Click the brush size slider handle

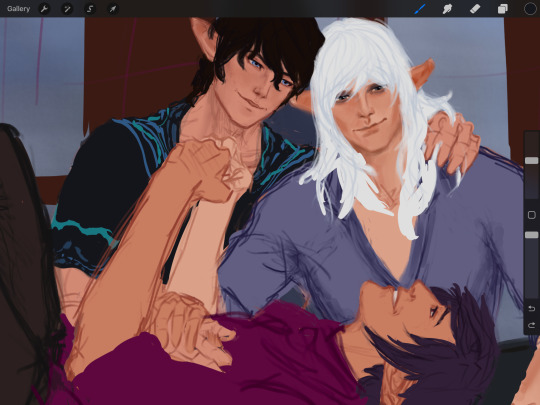click(x=531, y=160)
